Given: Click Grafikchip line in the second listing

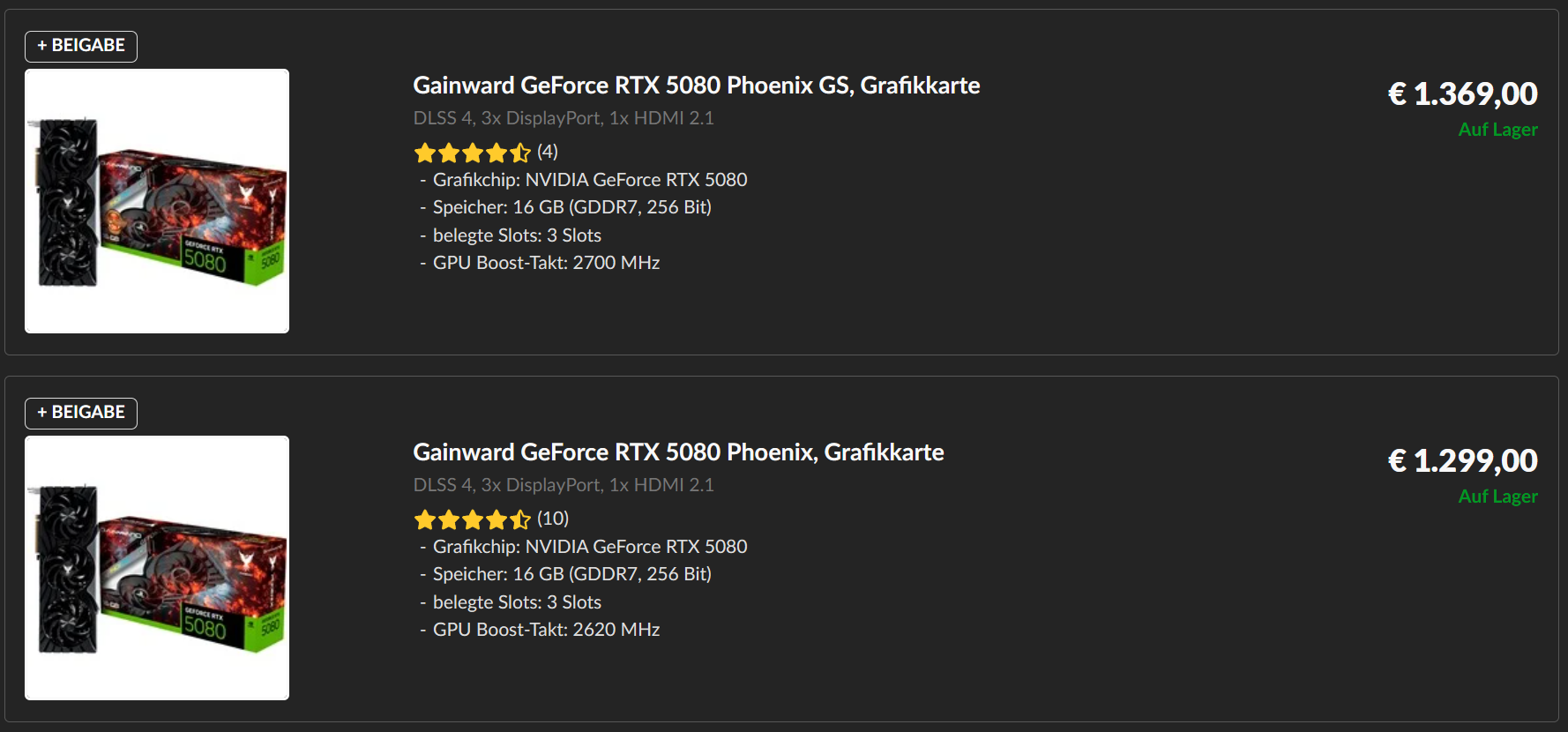Looking at the screenshot, I should coord(589,547).
